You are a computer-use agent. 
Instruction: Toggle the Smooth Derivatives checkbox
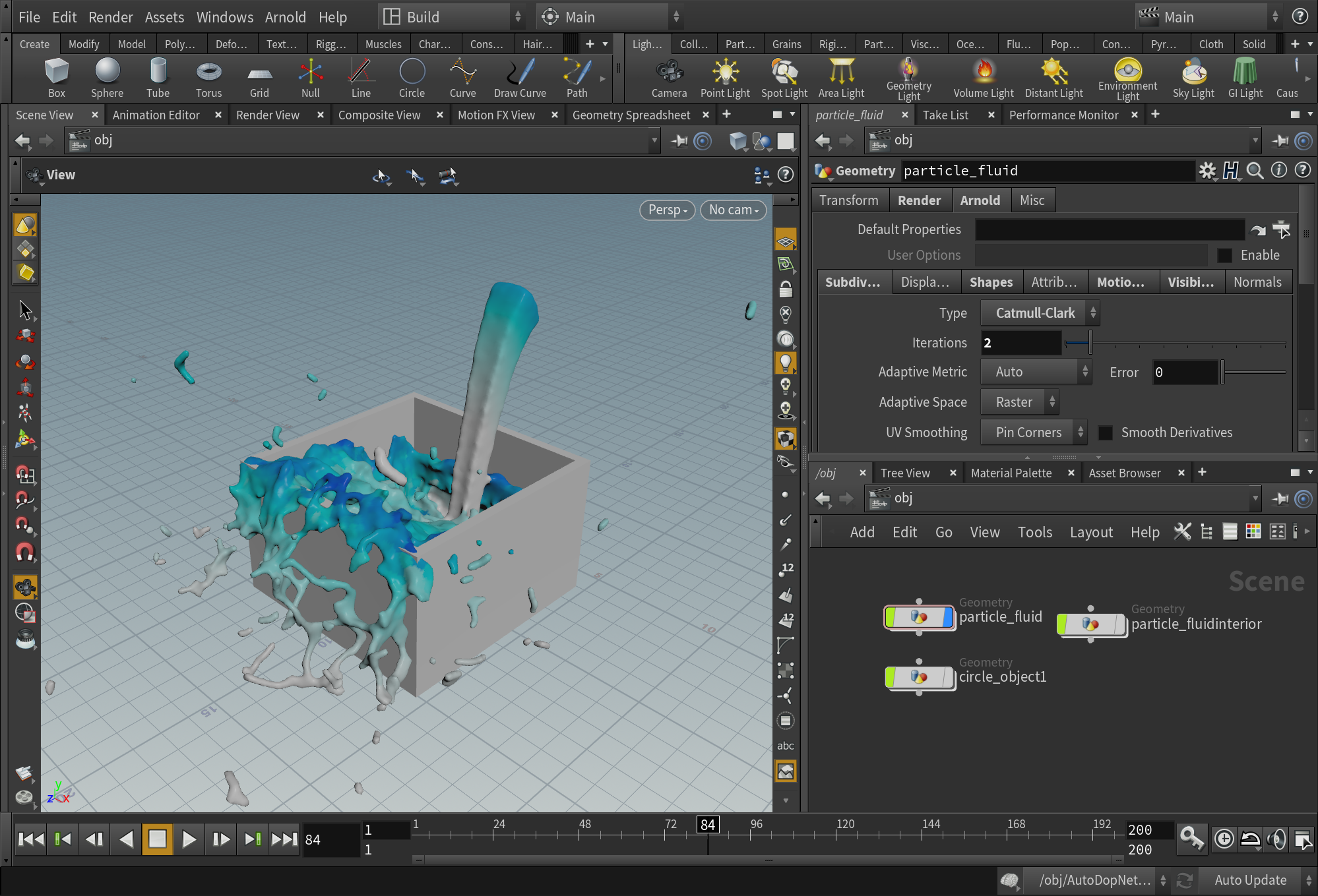pyautogui.click(x=1106, y=433)
